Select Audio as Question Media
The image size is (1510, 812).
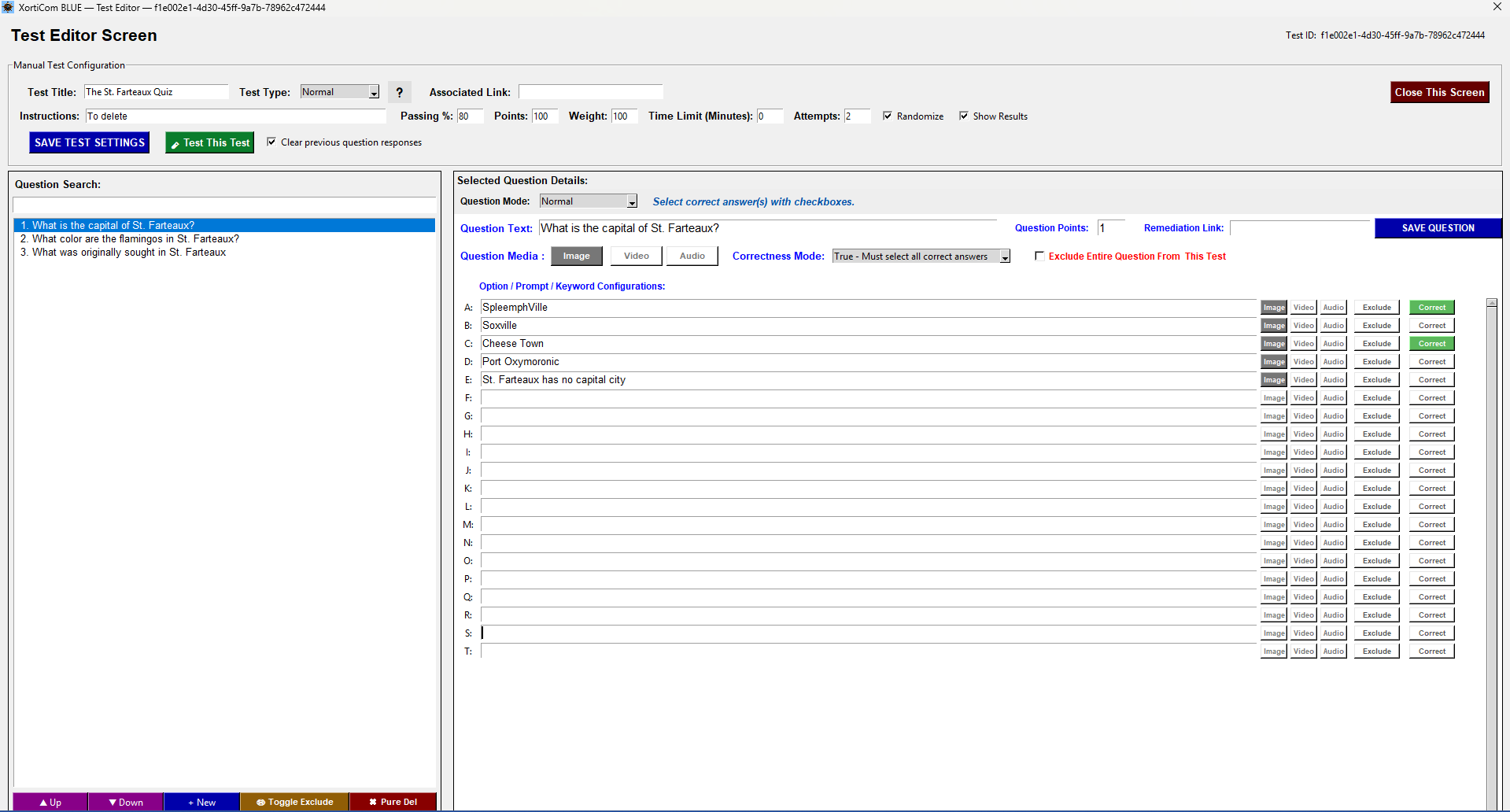(692, 257)
